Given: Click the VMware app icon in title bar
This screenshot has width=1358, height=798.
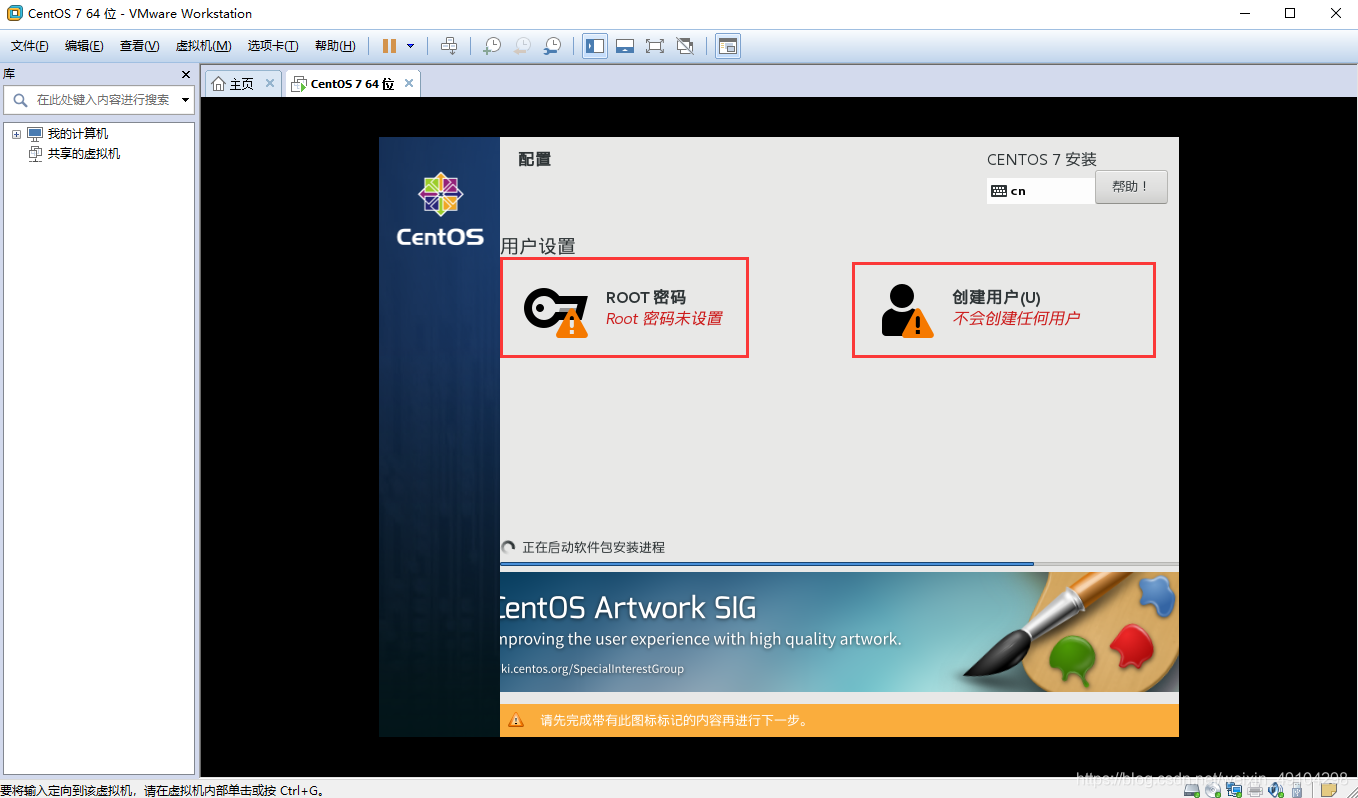Looking at the screenshot, I should tap(15, 13).
